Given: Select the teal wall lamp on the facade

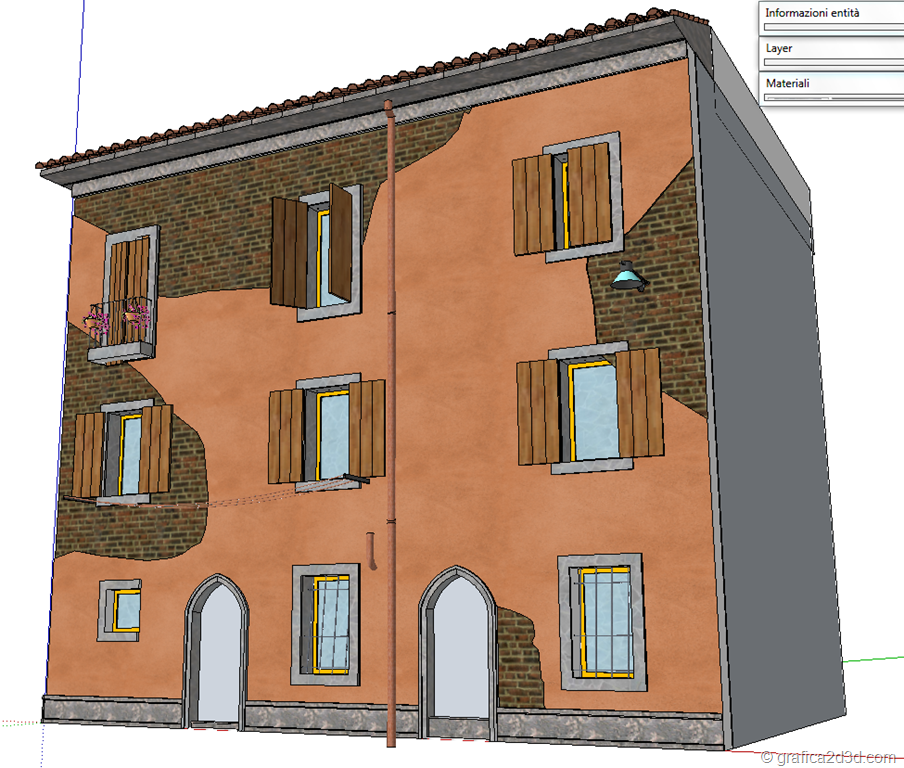Looking at the screenshot, I should click(627, 277).
